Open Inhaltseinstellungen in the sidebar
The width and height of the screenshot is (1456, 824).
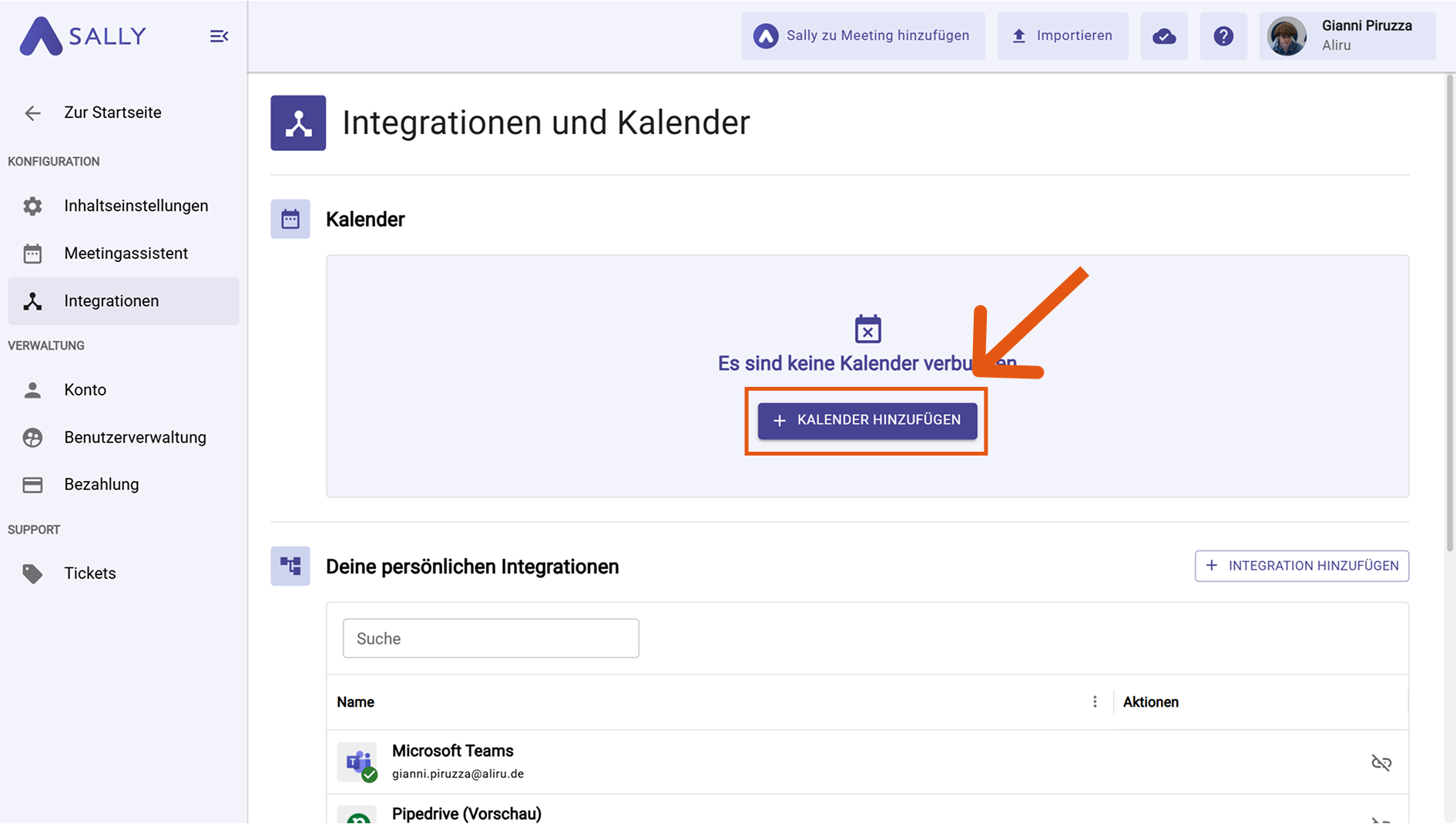[136, 206]
